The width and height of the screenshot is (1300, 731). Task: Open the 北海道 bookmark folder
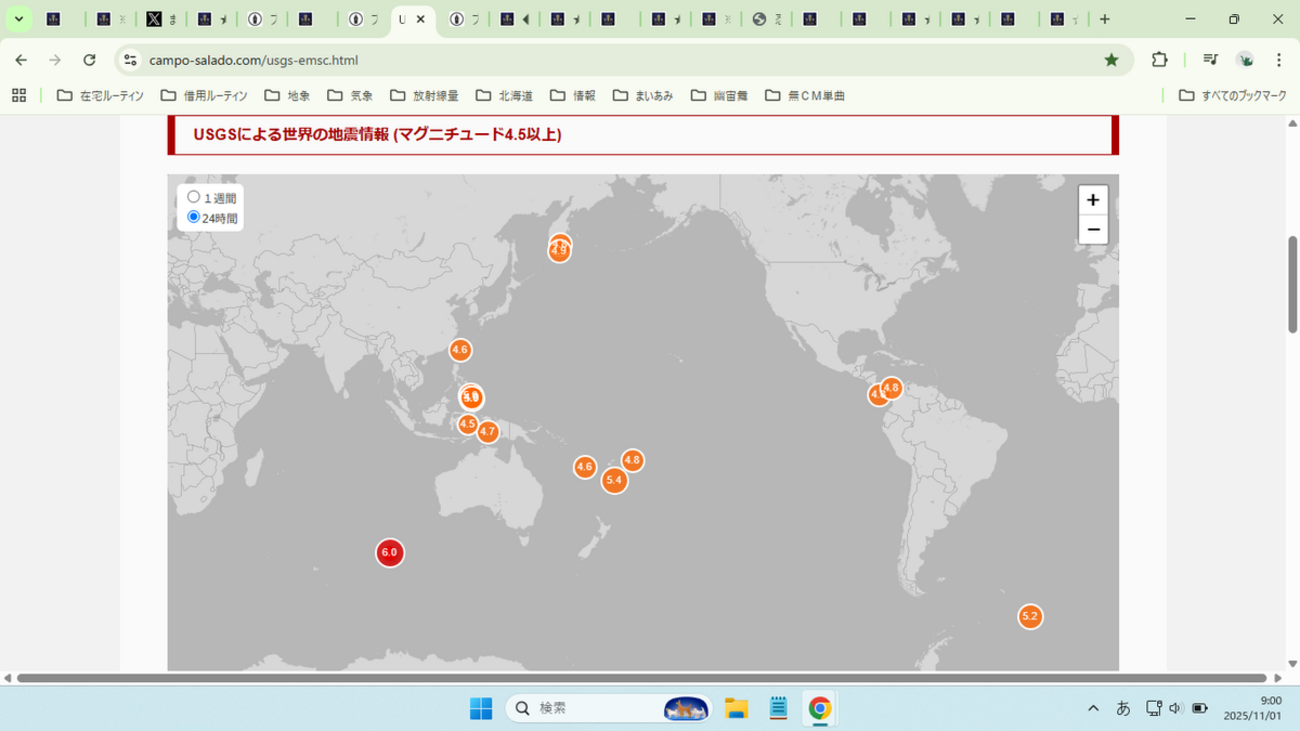(504, 96)
